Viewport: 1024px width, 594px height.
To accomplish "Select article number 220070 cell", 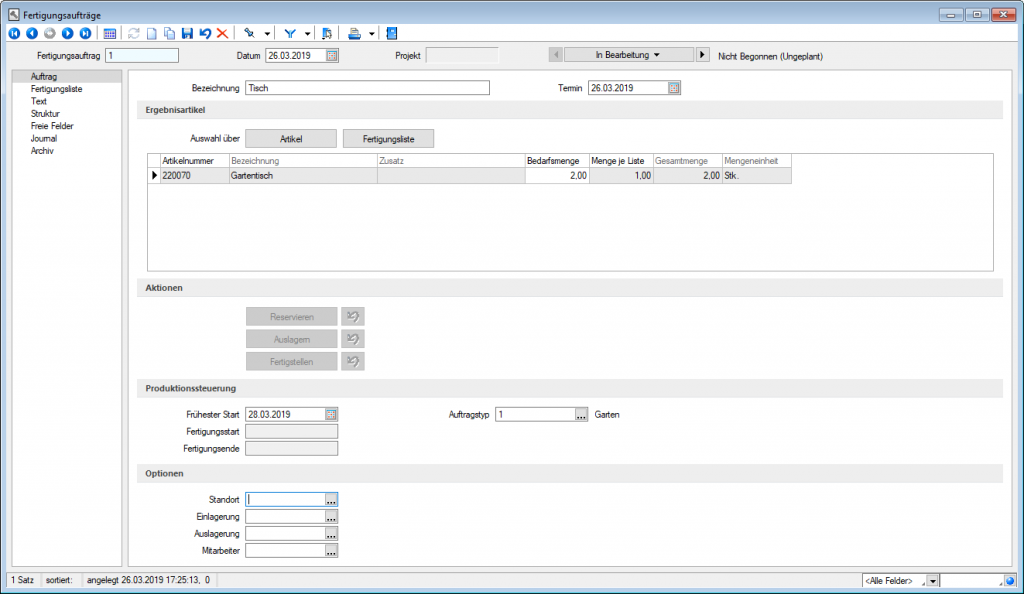I will click(195, 176).
